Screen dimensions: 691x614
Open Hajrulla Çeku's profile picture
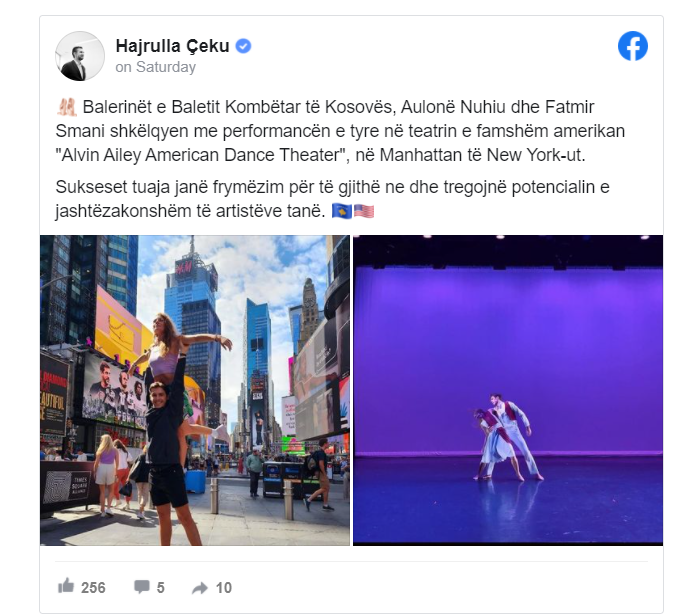80,56
